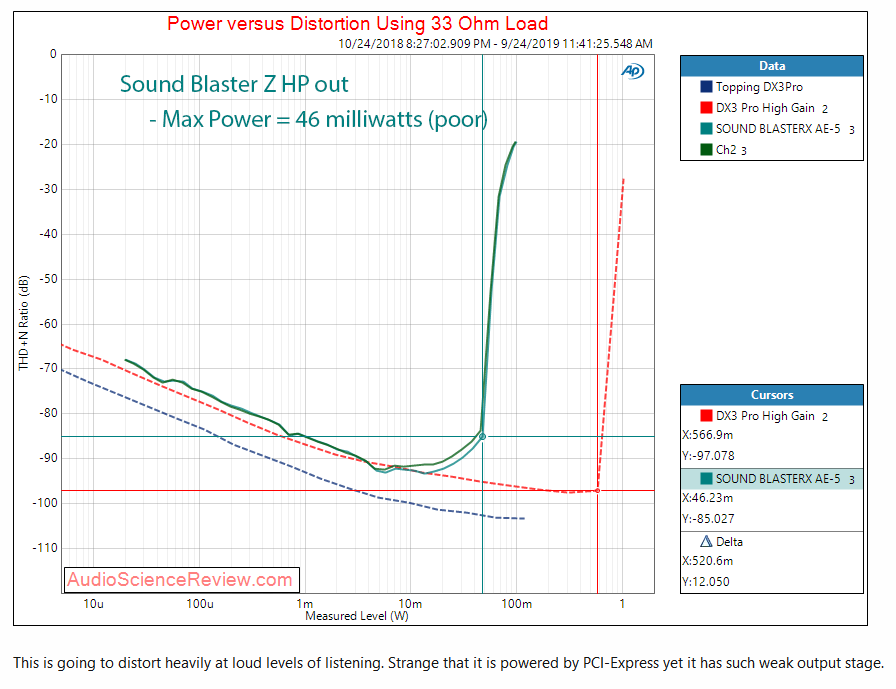Click the dark green Ch2 legend swatch

pos(706,150)
